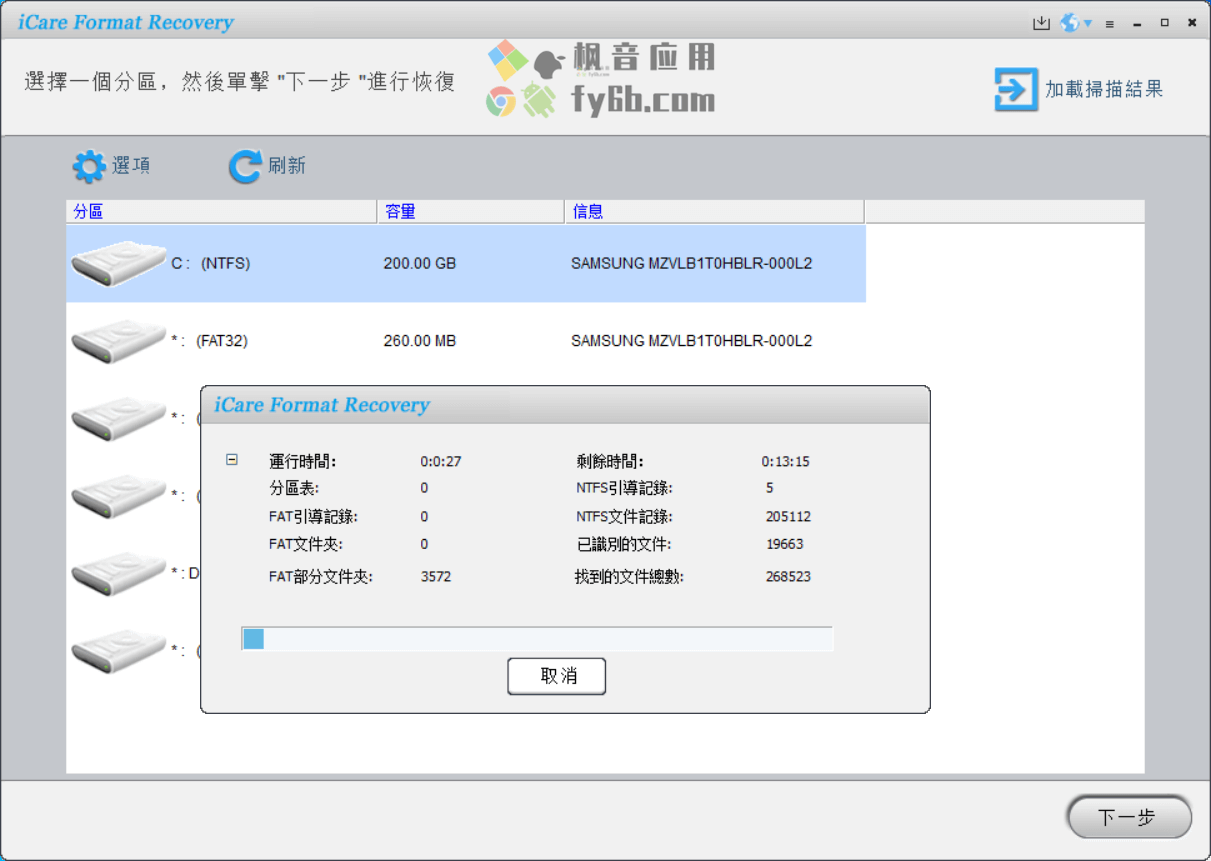Click 找到的文件總數 value 268523
Screen dimensions: 1211x861
(788, 577)
